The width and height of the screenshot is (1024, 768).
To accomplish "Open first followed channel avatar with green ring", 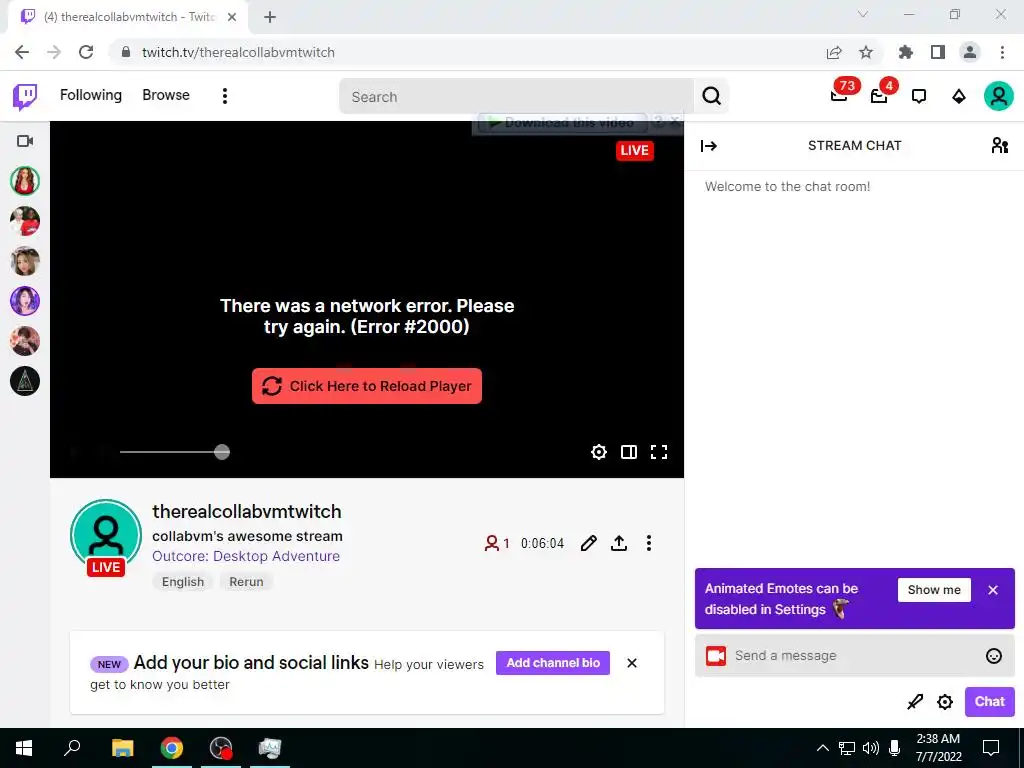I will pyautogui.click(x=25, y=181).
